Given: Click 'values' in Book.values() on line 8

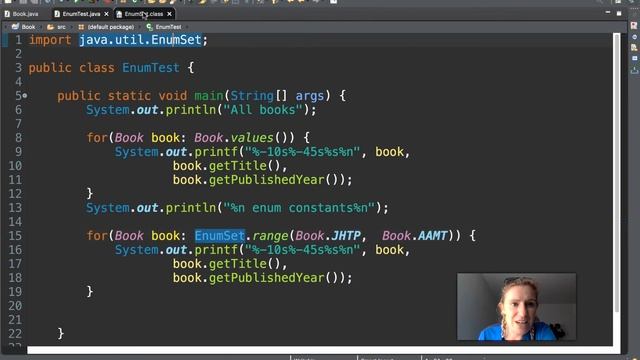Looking at the screenshot, I should coord(252,138).
